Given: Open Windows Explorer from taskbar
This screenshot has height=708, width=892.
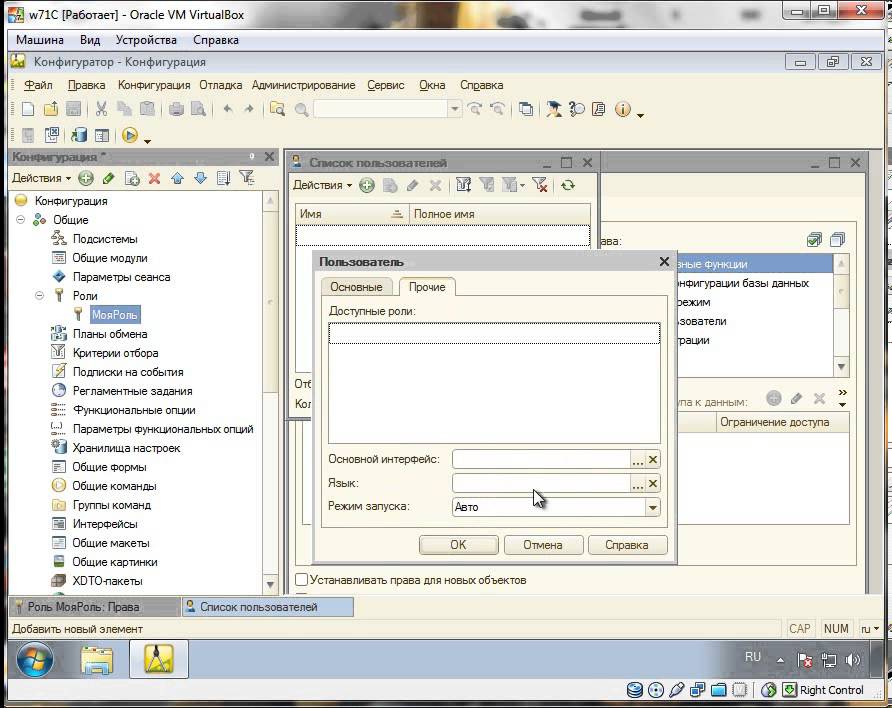Looking at the screenshot, I should 97,660.
